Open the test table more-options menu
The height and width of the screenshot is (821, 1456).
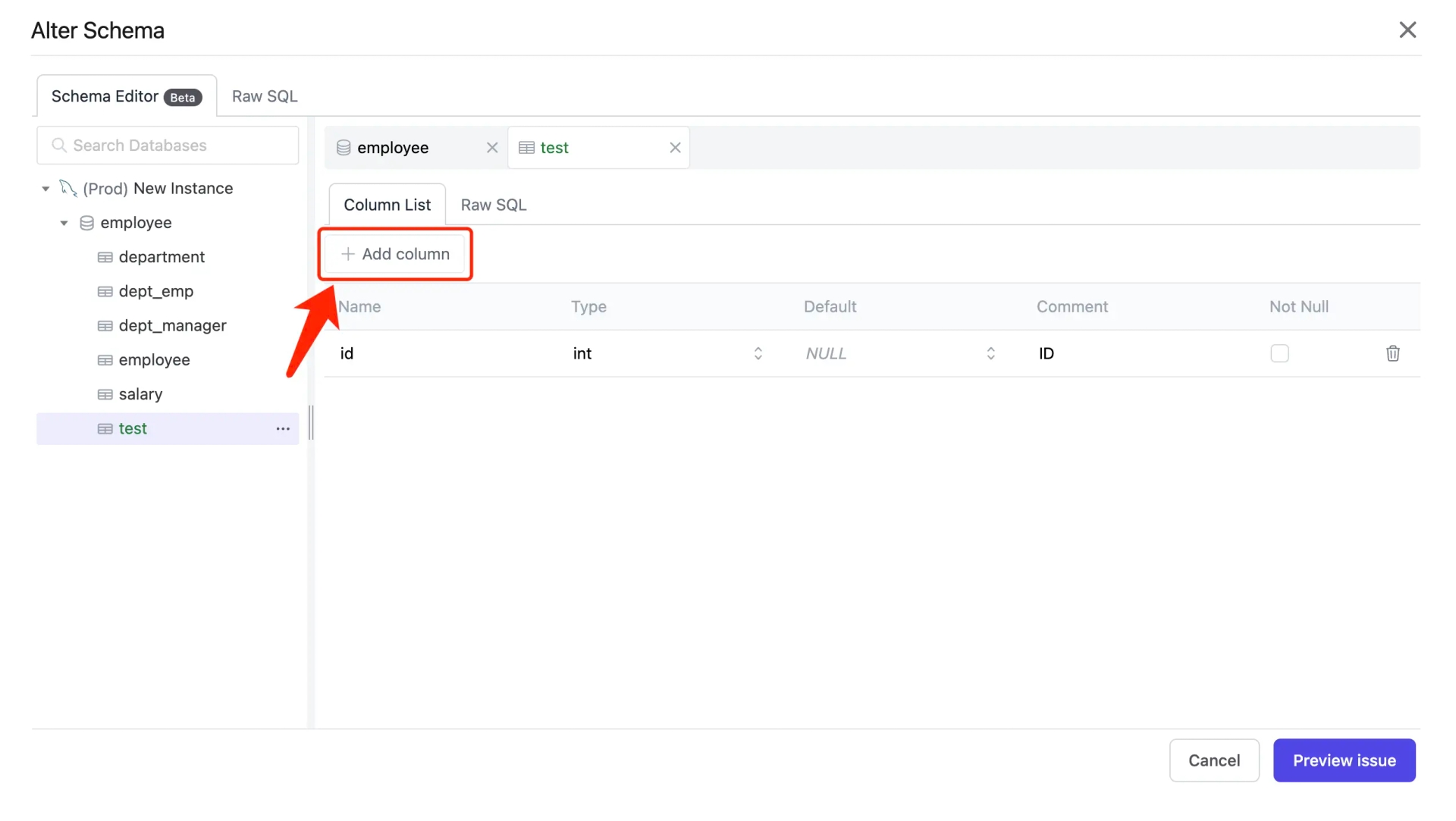tap(283, 429)
